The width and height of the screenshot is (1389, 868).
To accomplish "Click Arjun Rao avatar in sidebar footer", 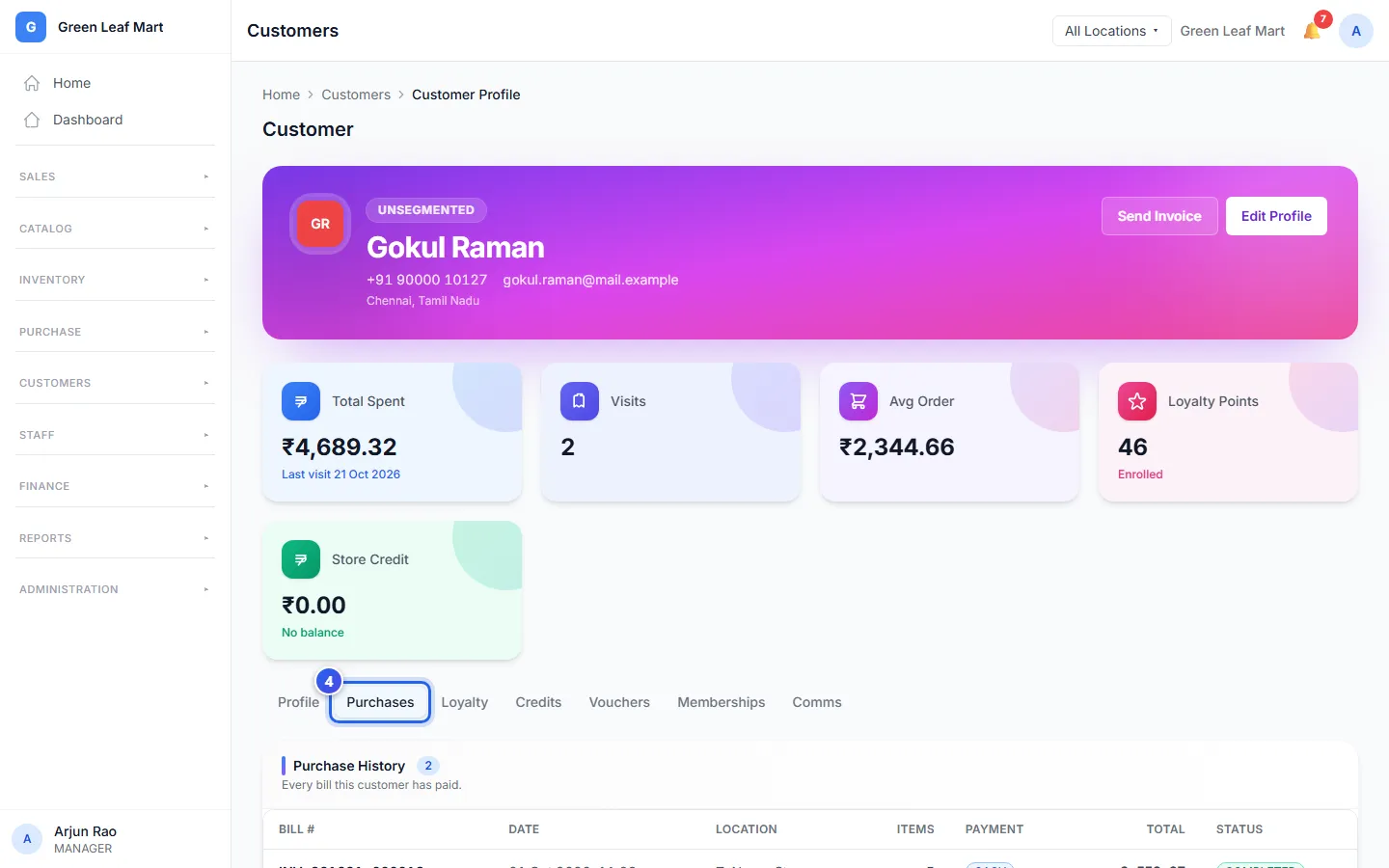I will tap(27, 839).
